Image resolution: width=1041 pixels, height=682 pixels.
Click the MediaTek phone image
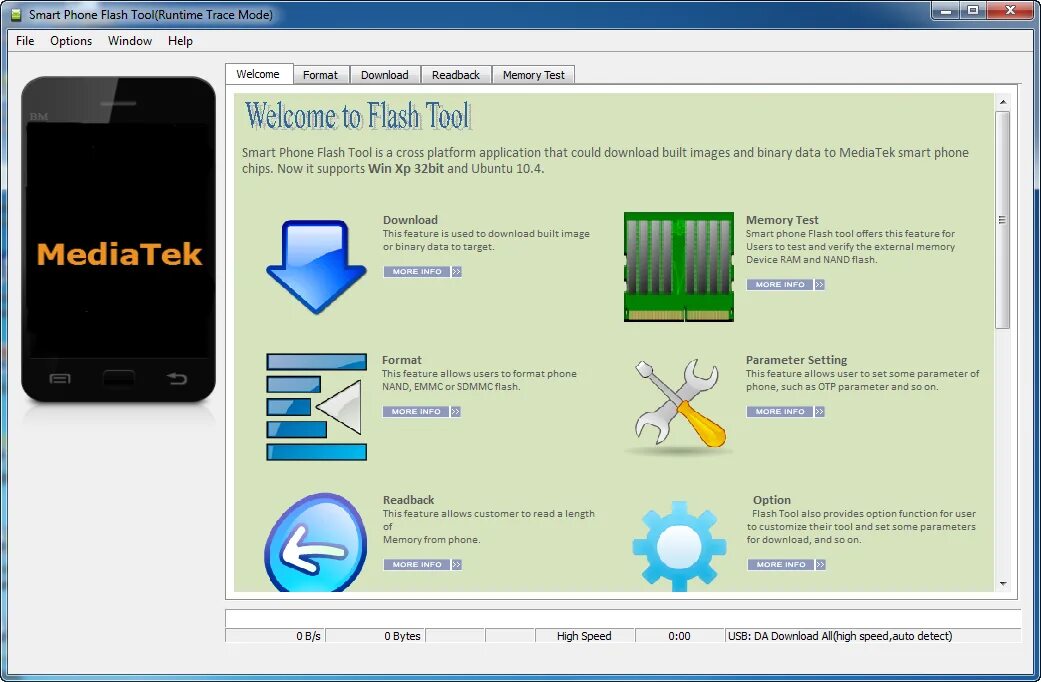point(118,239)
